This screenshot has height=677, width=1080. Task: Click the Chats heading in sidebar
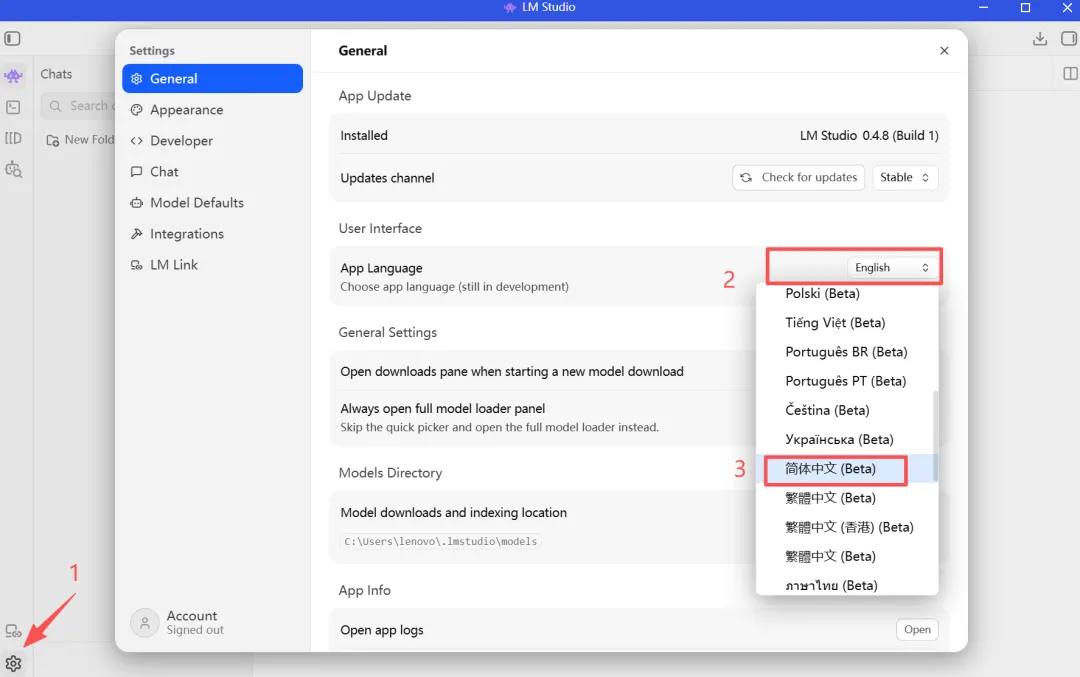56,74
